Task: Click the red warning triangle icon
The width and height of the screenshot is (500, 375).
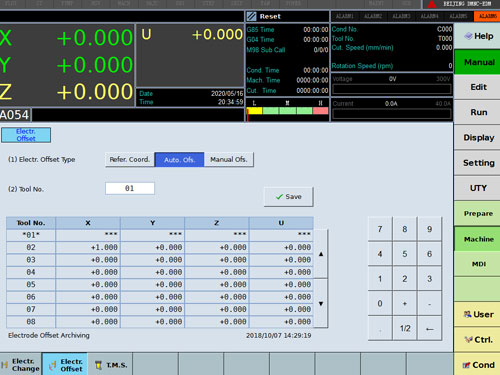Action: click(x=432, y=4)
